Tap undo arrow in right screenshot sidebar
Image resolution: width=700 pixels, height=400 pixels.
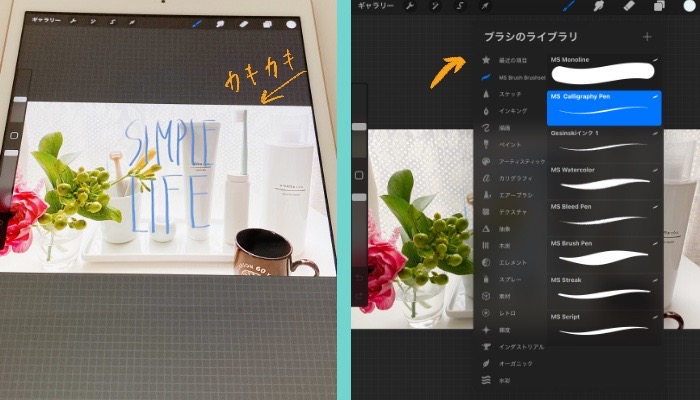pyautogui.click(x=359, y=278)
